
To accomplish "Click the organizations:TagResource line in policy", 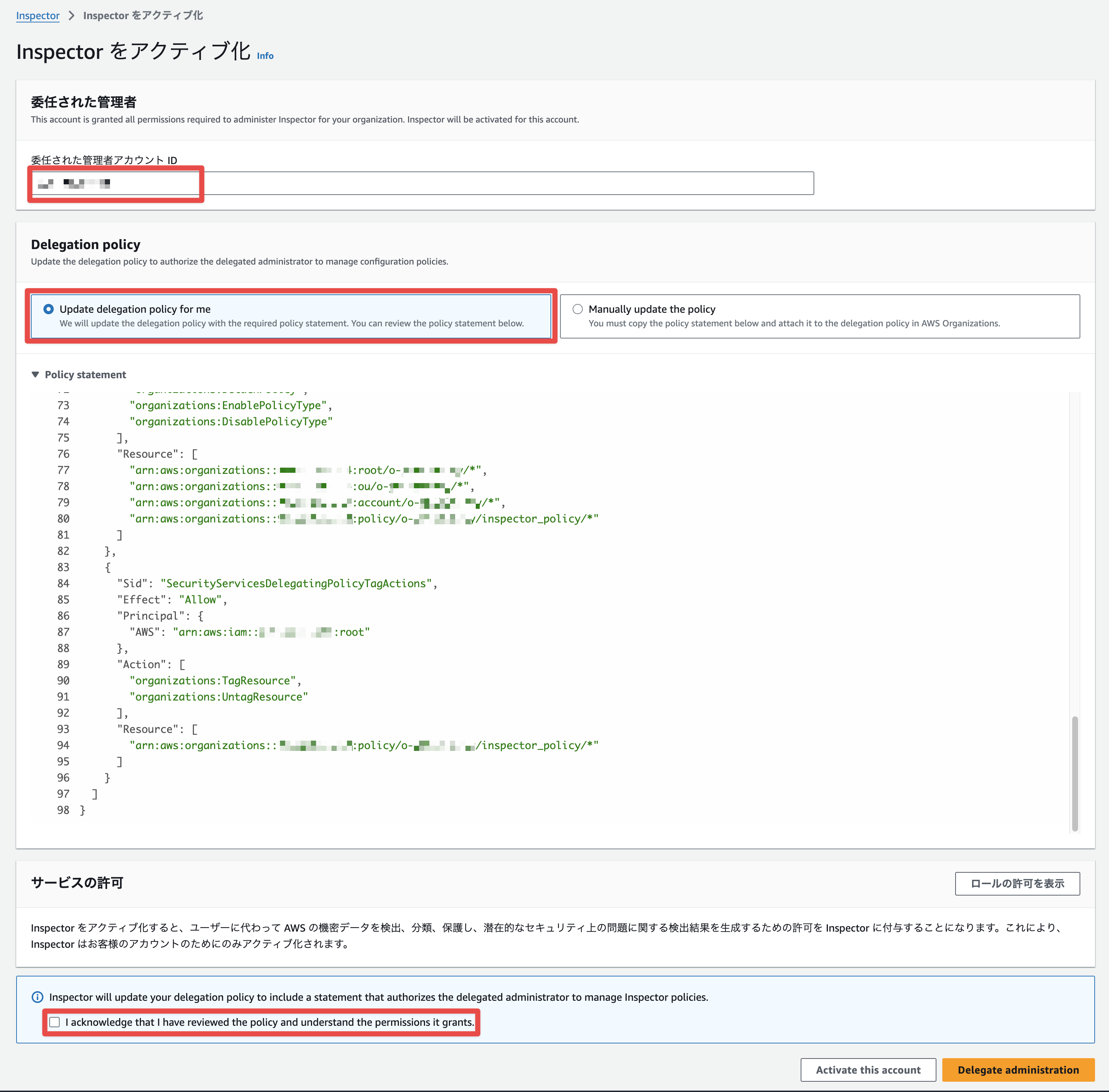I will pos(212,681).
